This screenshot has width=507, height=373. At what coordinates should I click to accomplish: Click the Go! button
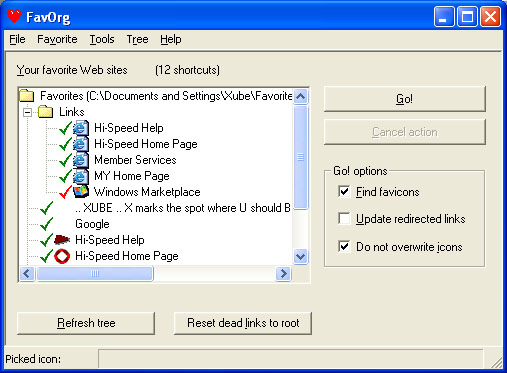click(404, 99)
